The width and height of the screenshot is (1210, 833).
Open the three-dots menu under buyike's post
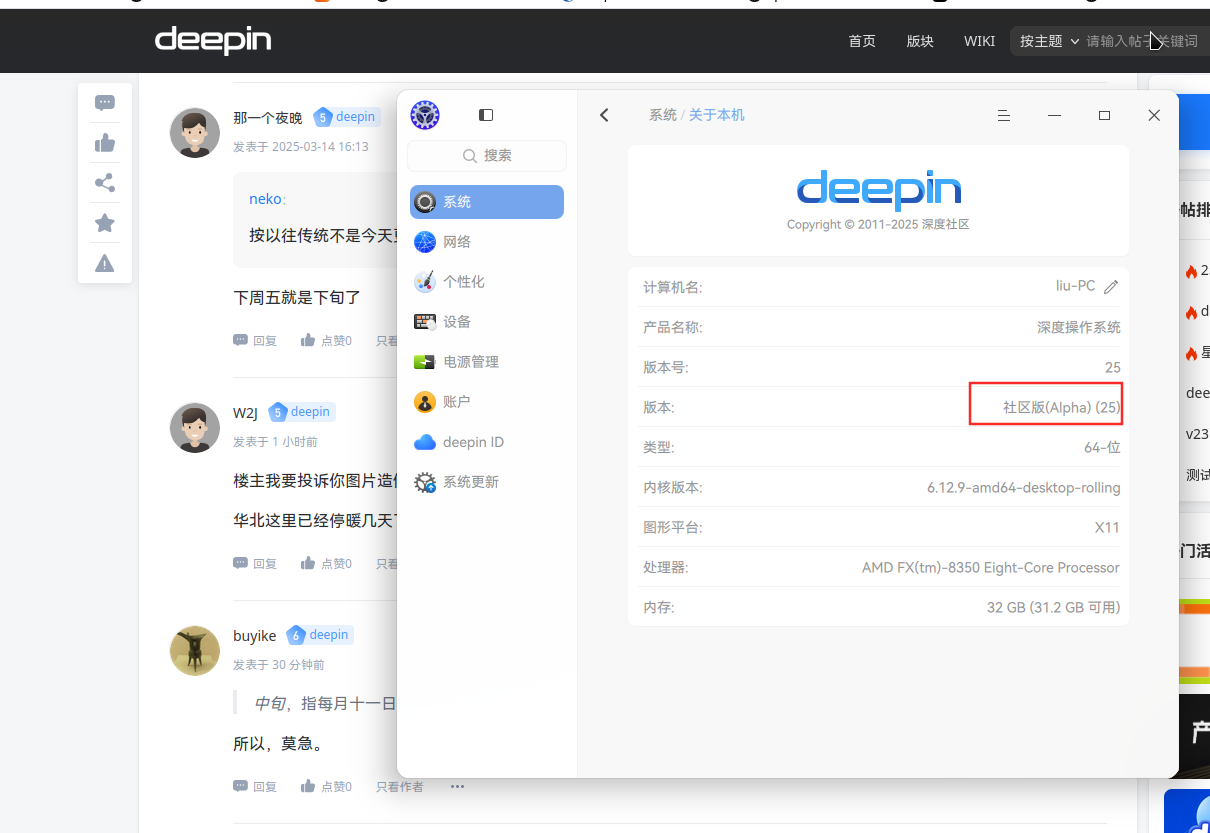click(x=457, y=786)
